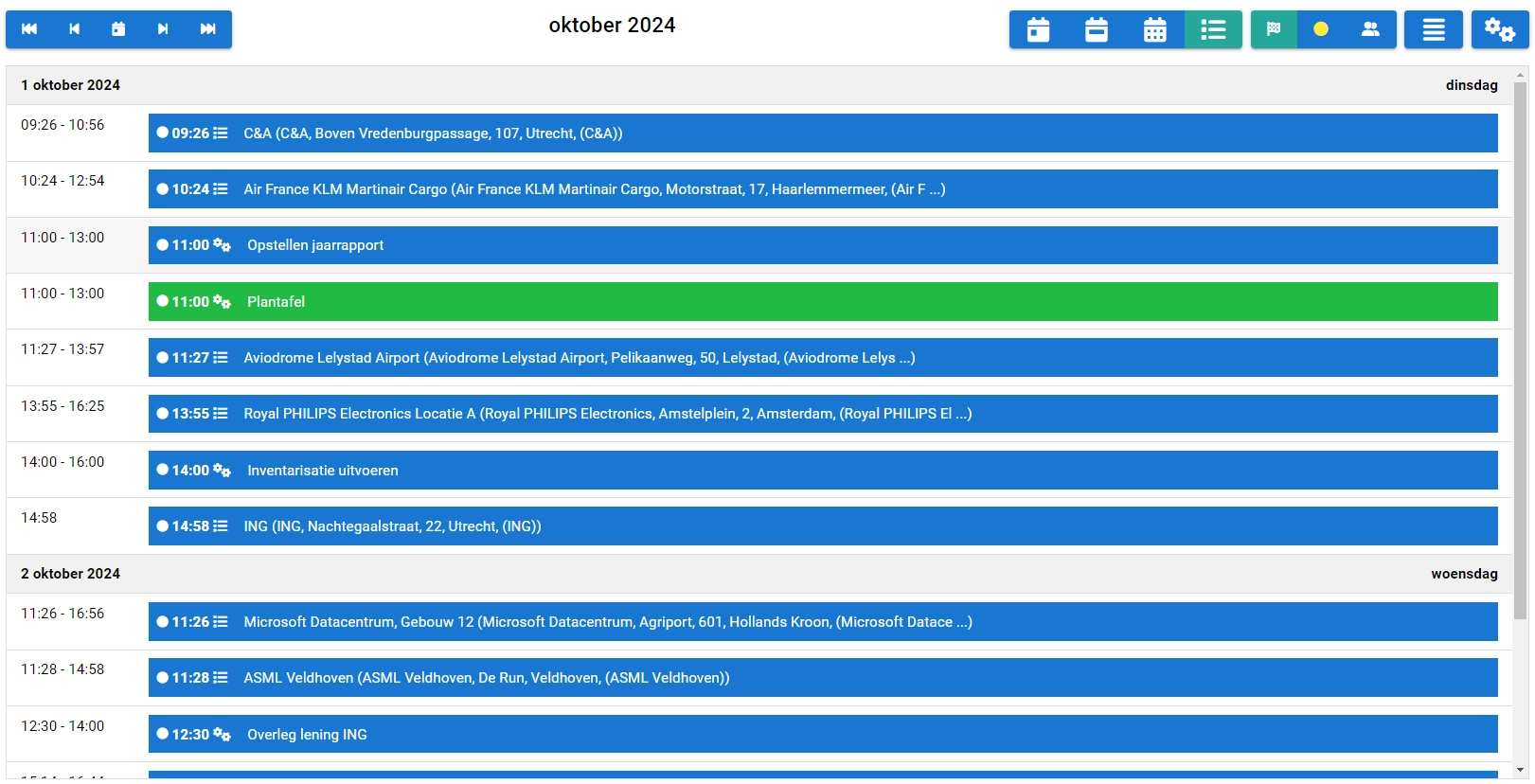1535x784 pixels.
Task: Switch to week calendar view
Action: (x=1097, y=30)
